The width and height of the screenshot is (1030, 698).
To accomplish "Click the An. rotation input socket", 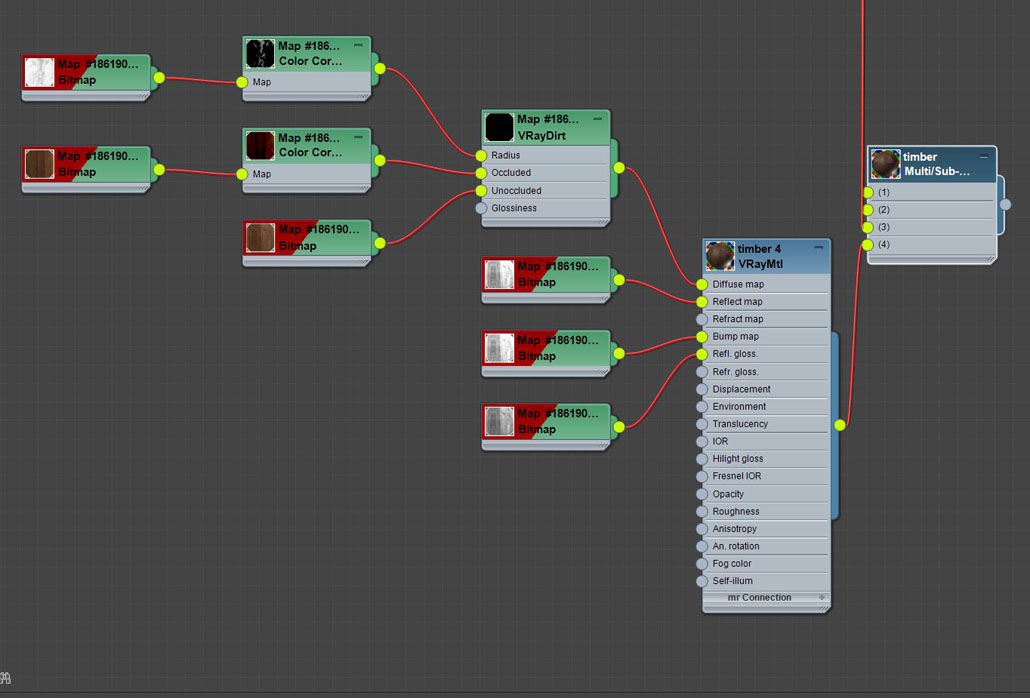I will (x=702, y=546).
